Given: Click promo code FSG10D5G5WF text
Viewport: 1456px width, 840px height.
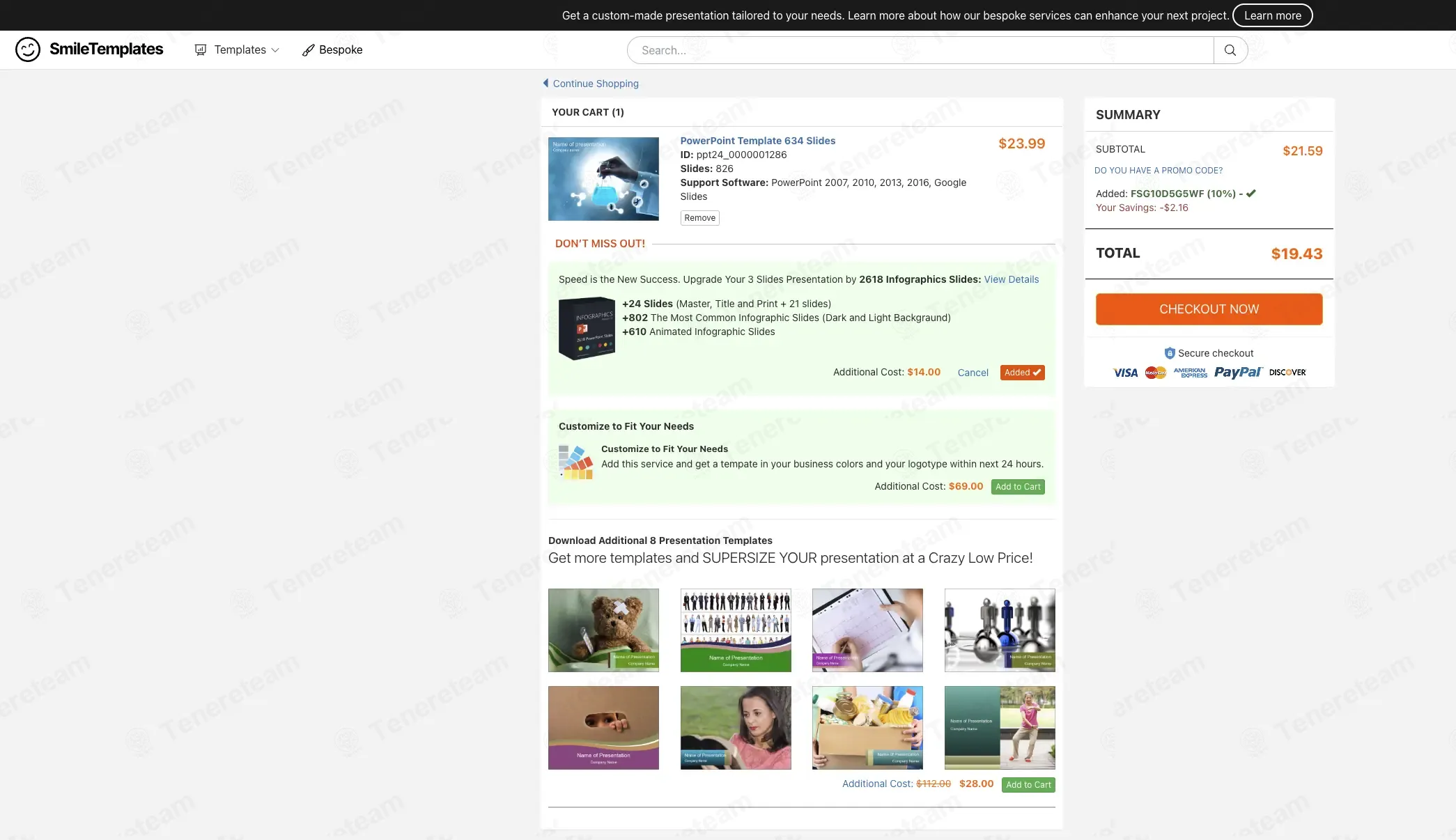Looking at the screenshot, I should tap(1167, 194).
